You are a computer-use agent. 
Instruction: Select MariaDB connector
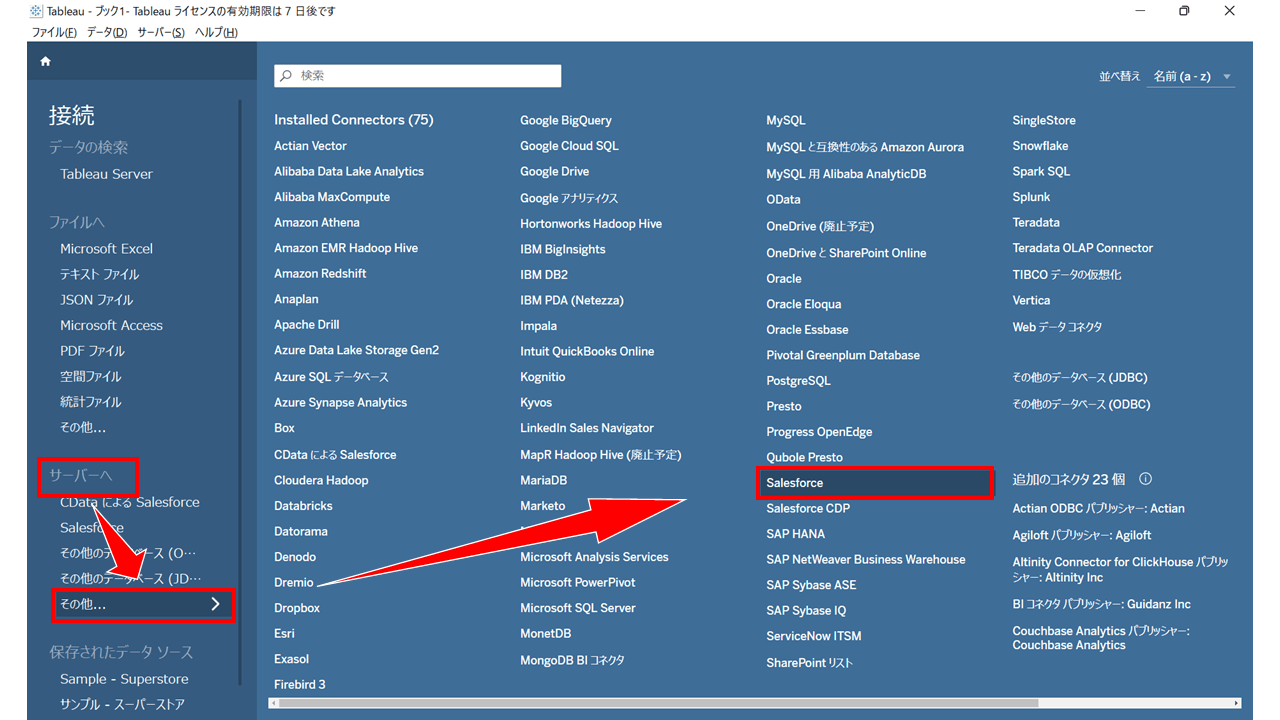[543, 480]
